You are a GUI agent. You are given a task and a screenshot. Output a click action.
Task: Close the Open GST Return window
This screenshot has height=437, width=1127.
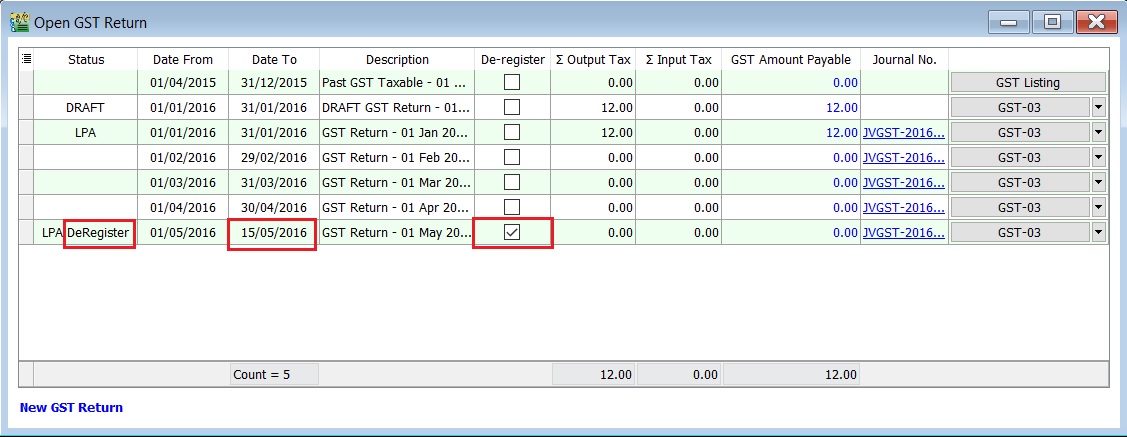(1096, 22)
